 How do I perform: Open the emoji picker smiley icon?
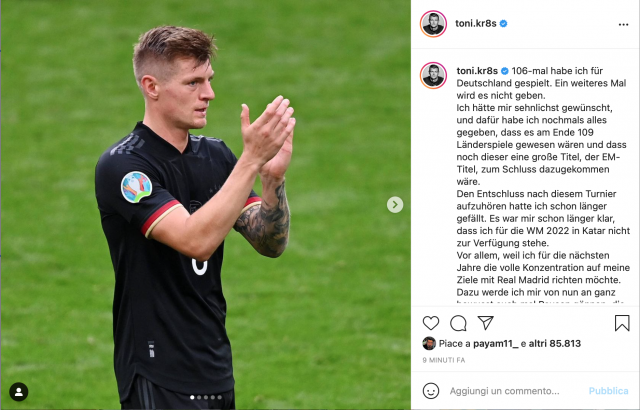[431, 391]
